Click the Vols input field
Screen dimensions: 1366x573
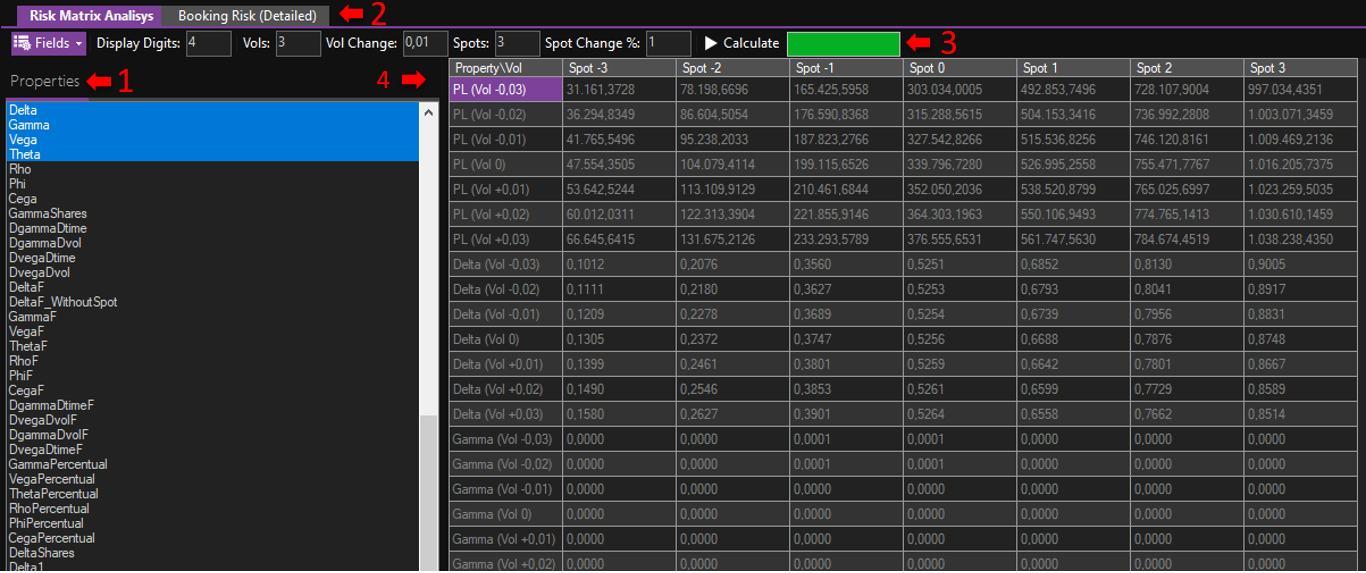(297, 43)
